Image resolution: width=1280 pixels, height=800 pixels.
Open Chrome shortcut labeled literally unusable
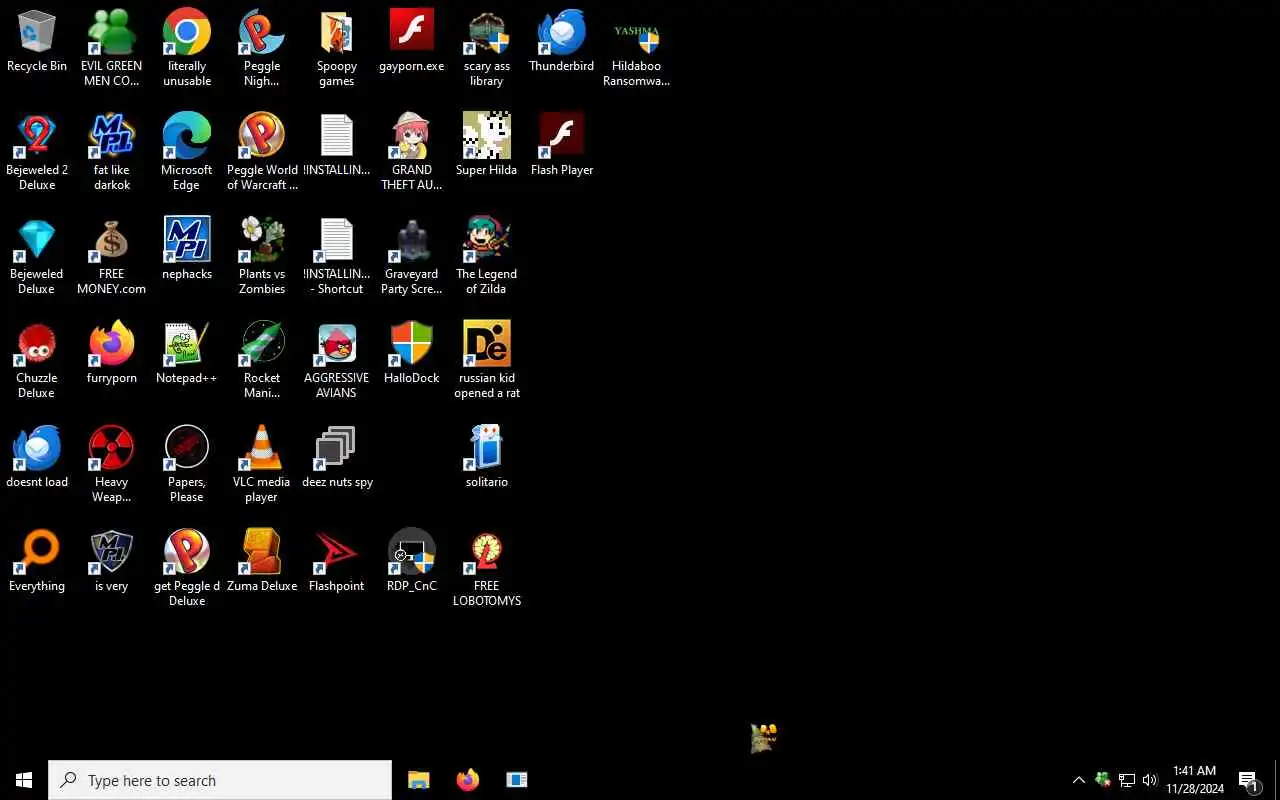click(187, 48)
